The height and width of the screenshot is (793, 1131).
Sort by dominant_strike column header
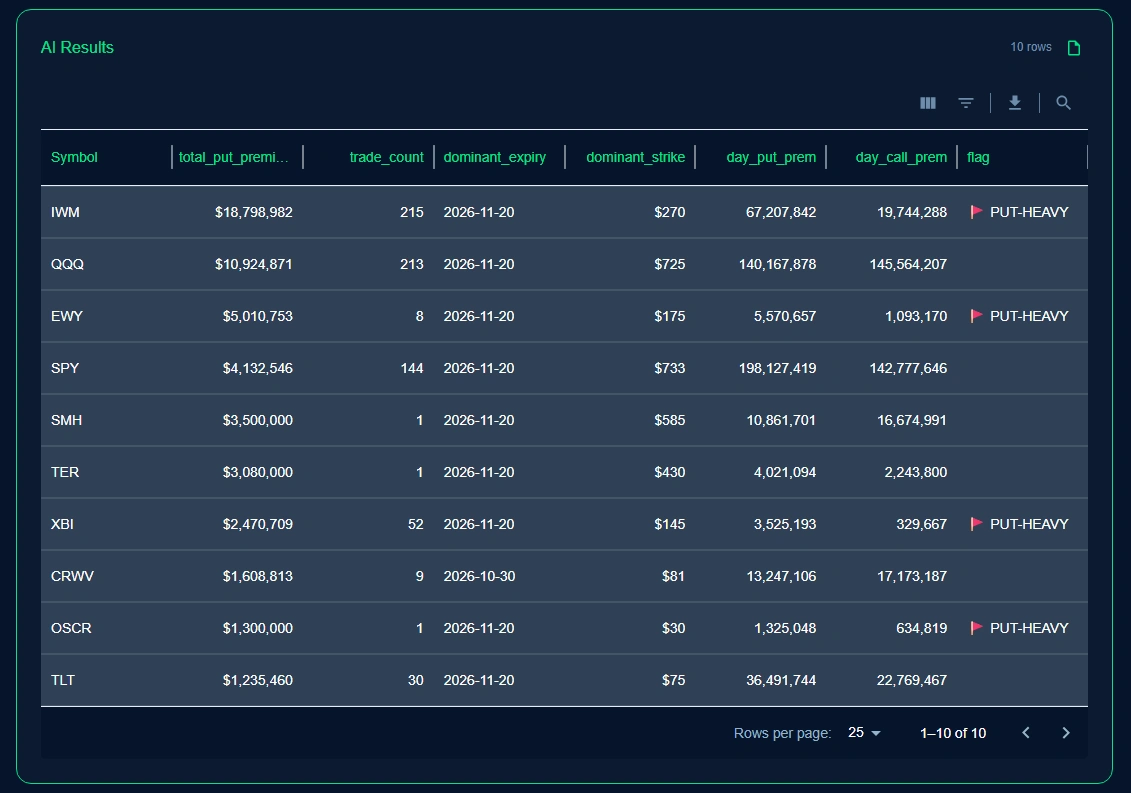[x=635, y=157]
